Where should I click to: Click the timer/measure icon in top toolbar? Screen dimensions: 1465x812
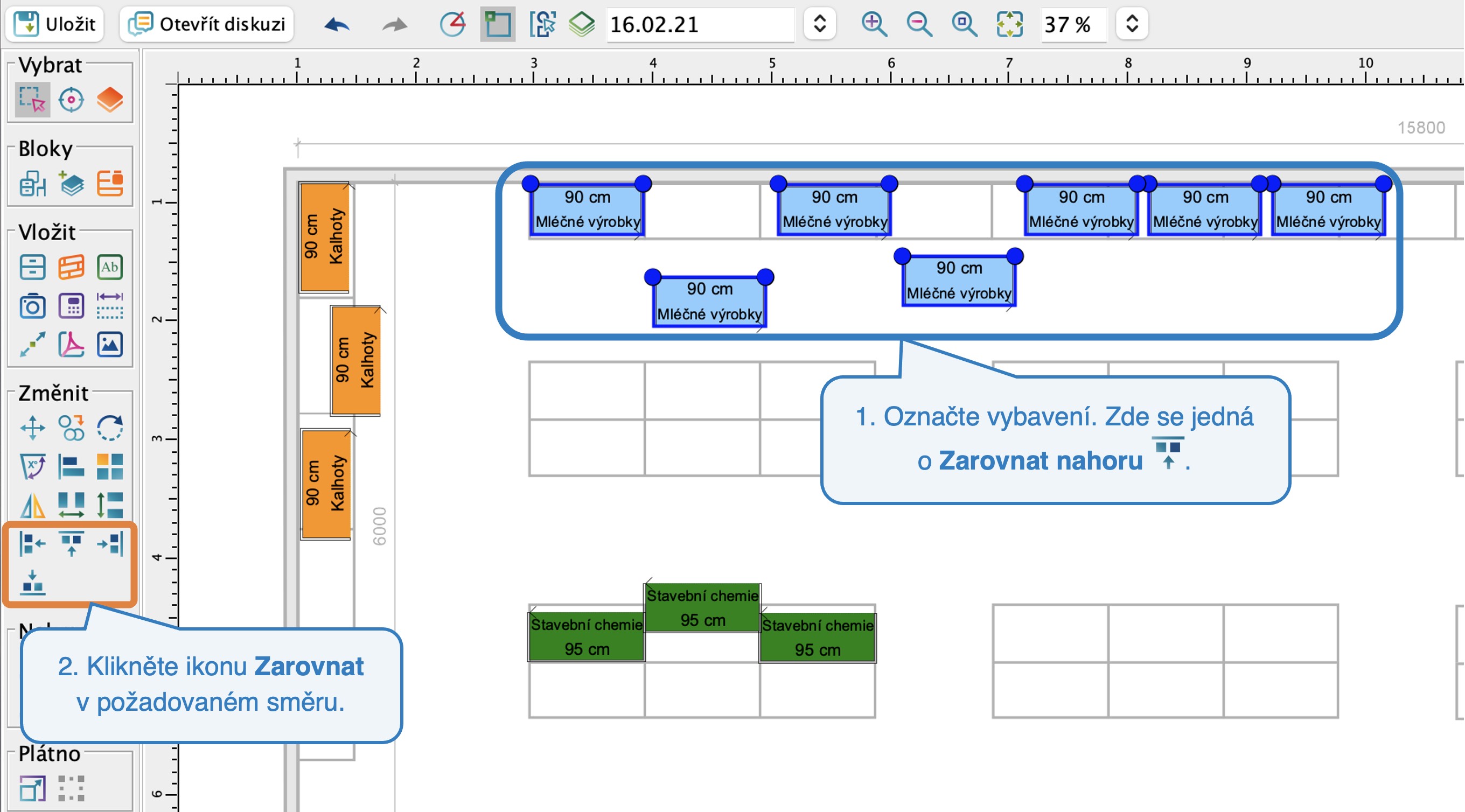[x=452, y=24]
